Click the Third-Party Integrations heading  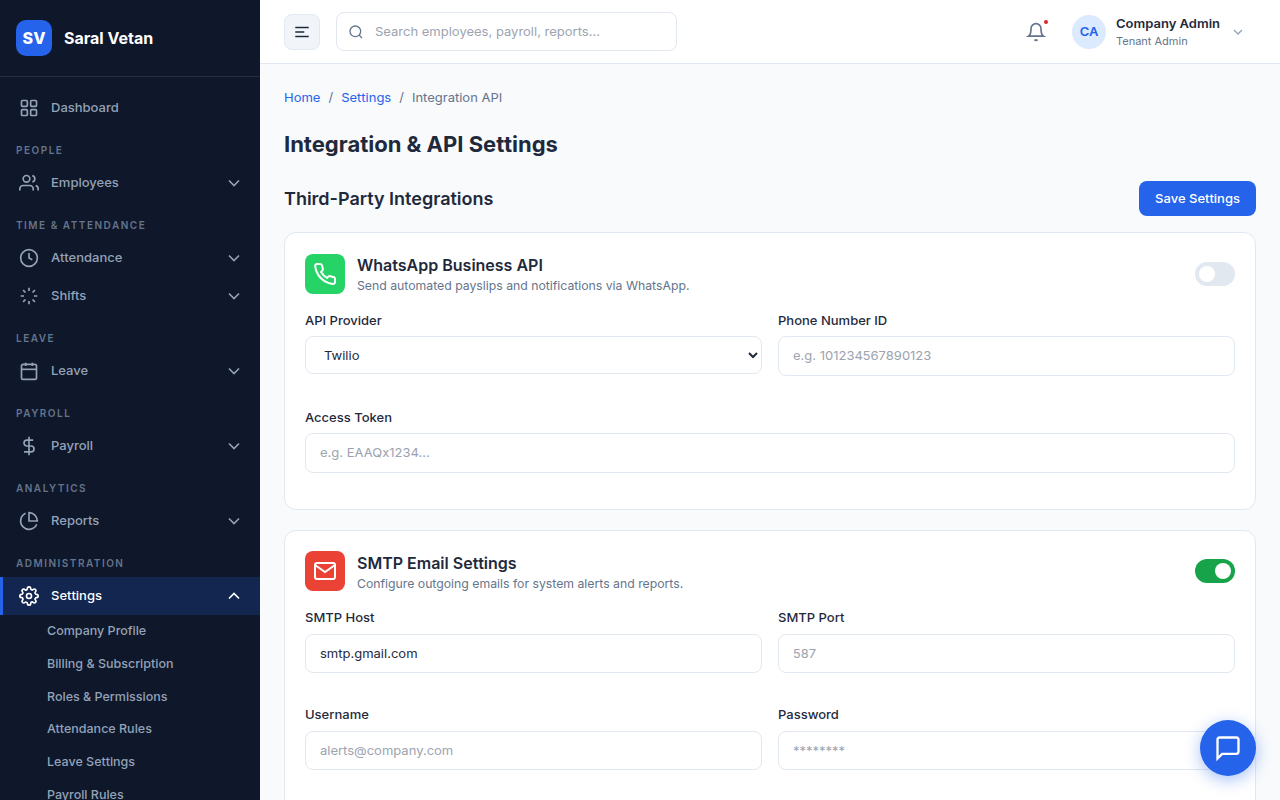(389, 199)
